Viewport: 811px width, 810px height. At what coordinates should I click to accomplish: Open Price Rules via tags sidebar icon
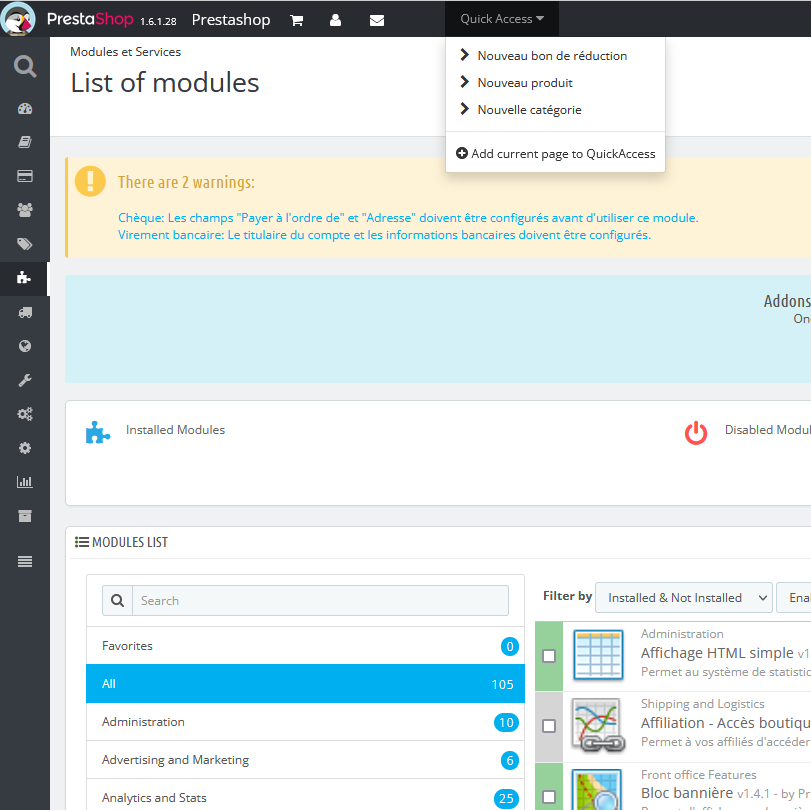25,244
